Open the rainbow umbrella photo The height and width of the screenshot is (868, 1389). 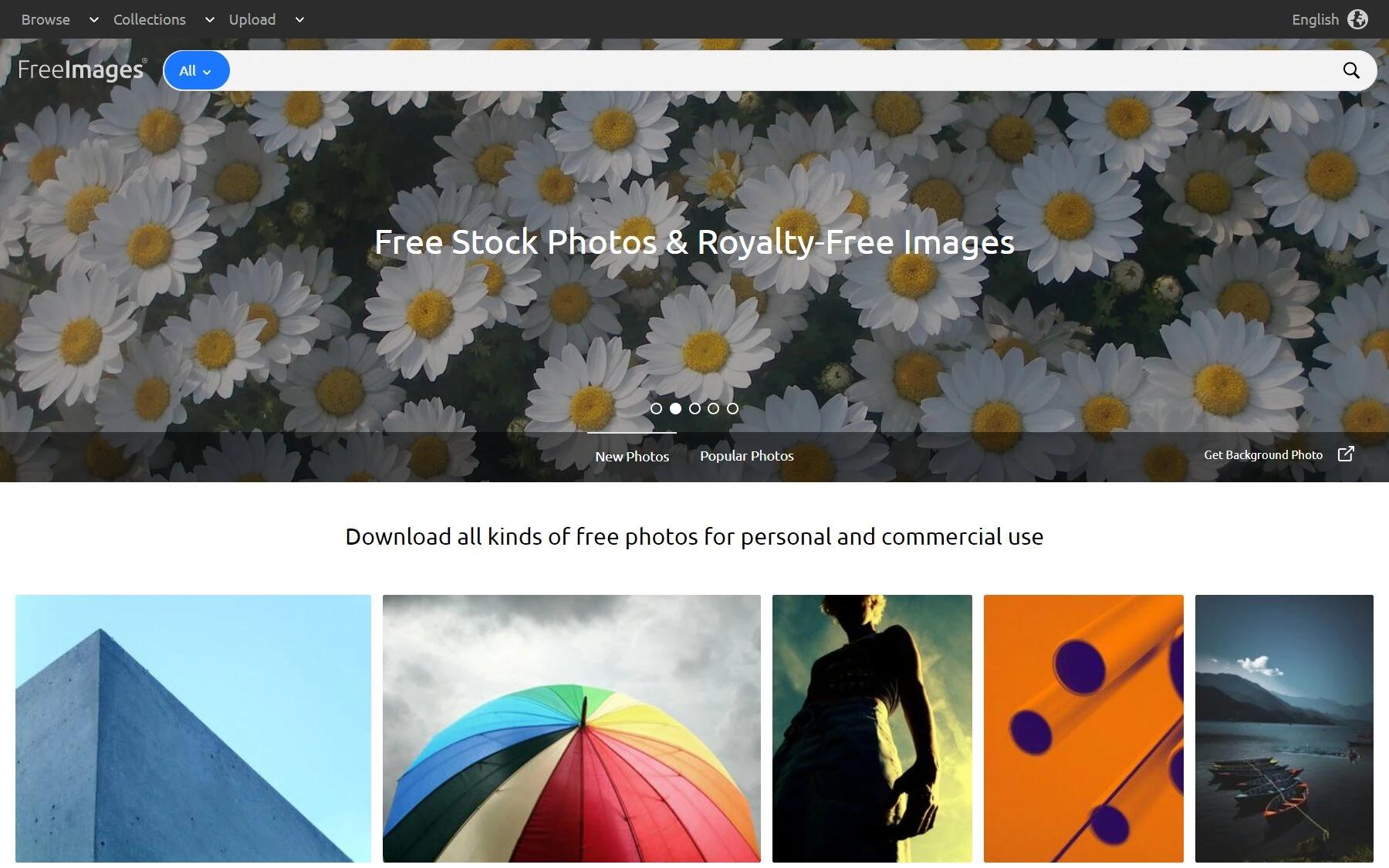[x=571, y=728]
